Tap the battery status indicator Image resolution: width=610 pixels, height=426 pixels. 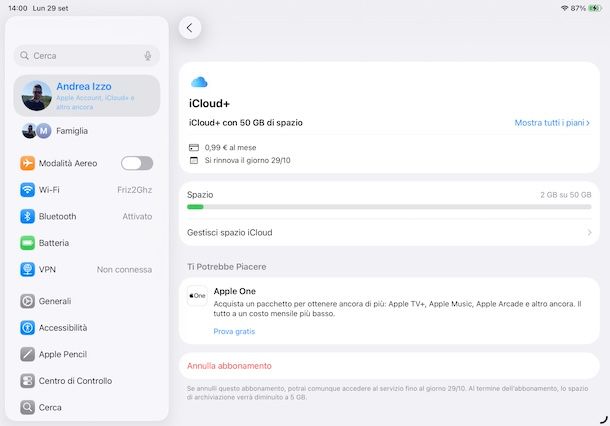pos(593,8)
